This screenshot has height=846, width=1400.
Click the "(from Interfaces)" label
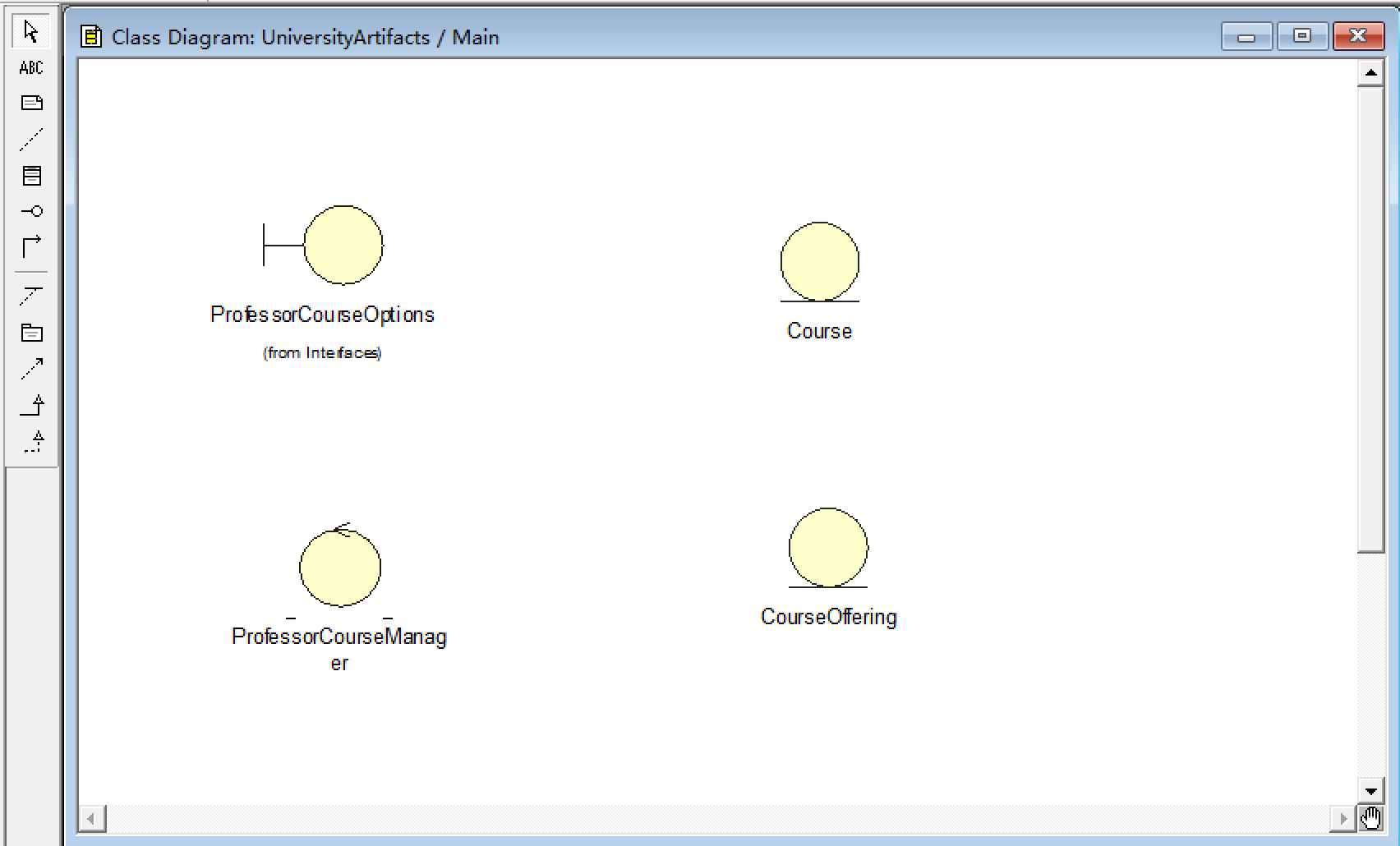pyautogui.click(x=322, y=352)
